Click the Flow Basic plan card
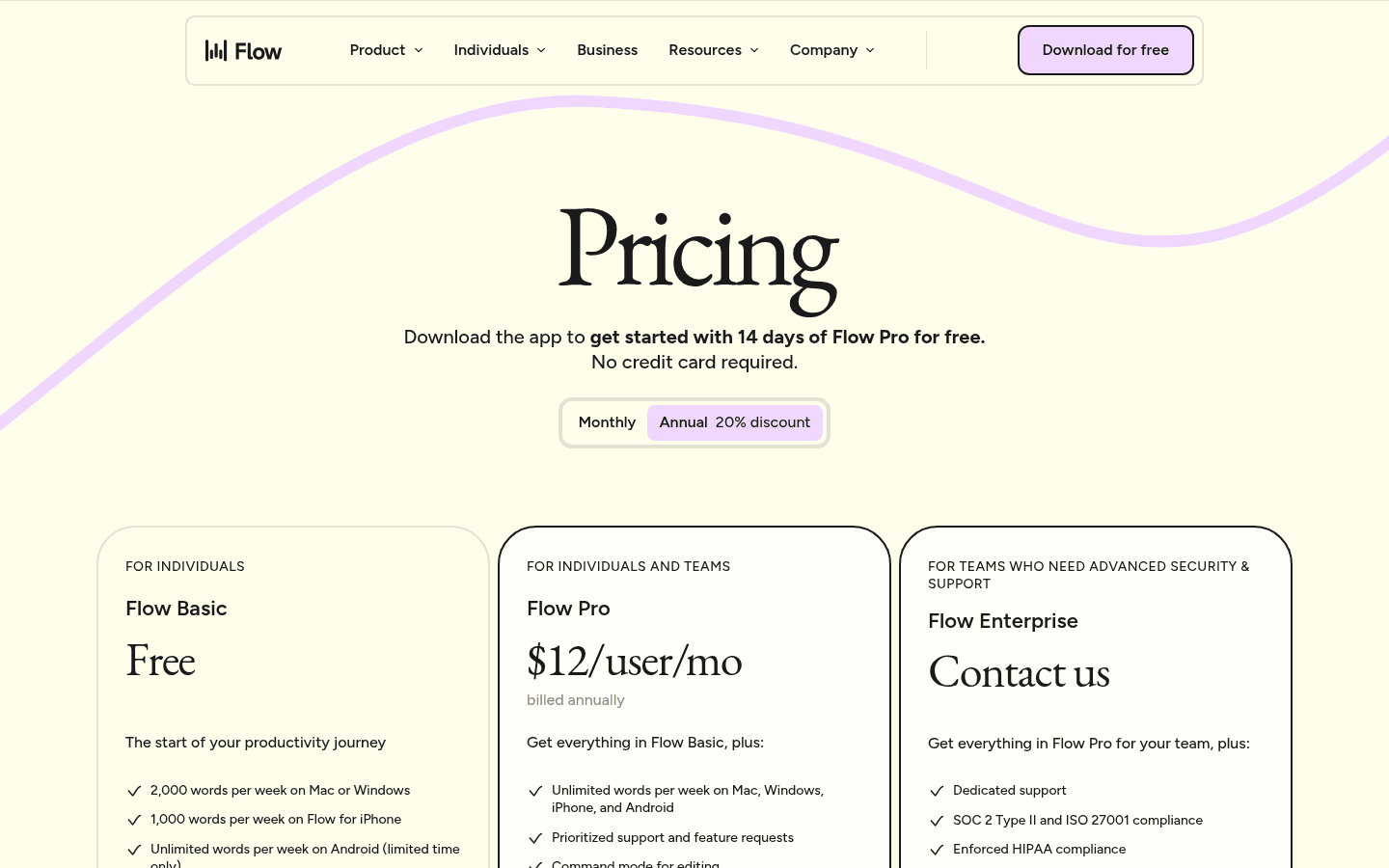Viewport: 1389px width, 868px height. 293,697
